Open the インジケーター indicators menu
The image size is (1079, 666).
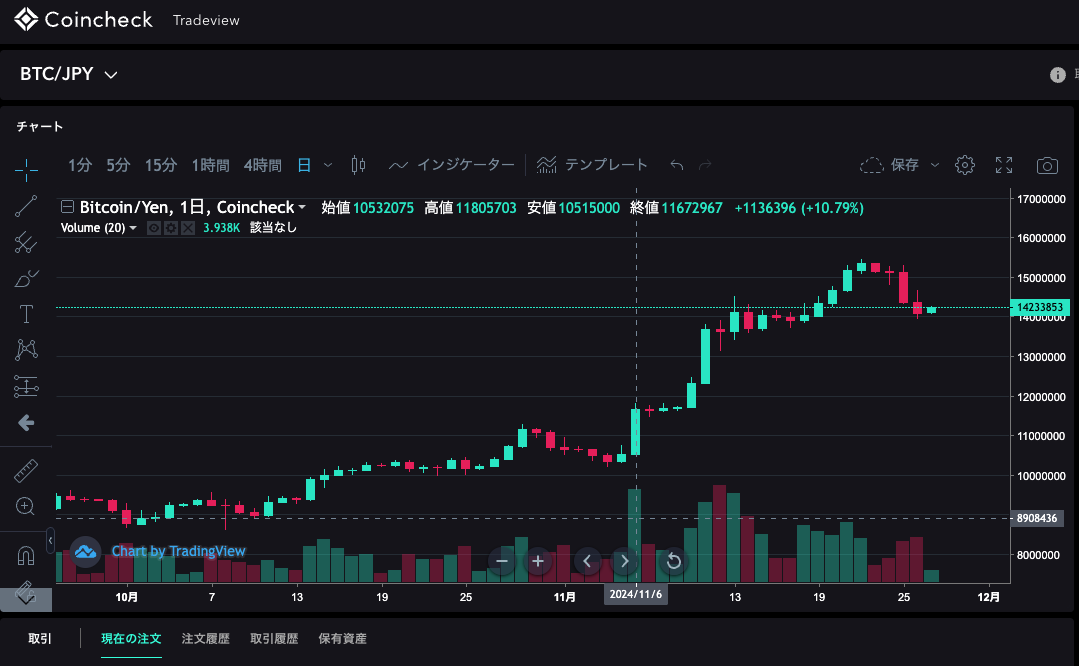click(x=451, y=165)
